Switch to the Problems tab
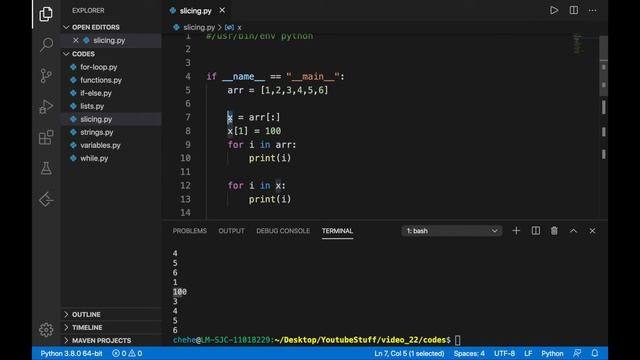Image resolution: width=640 pixels, height=360 pixels. [189, 231]
